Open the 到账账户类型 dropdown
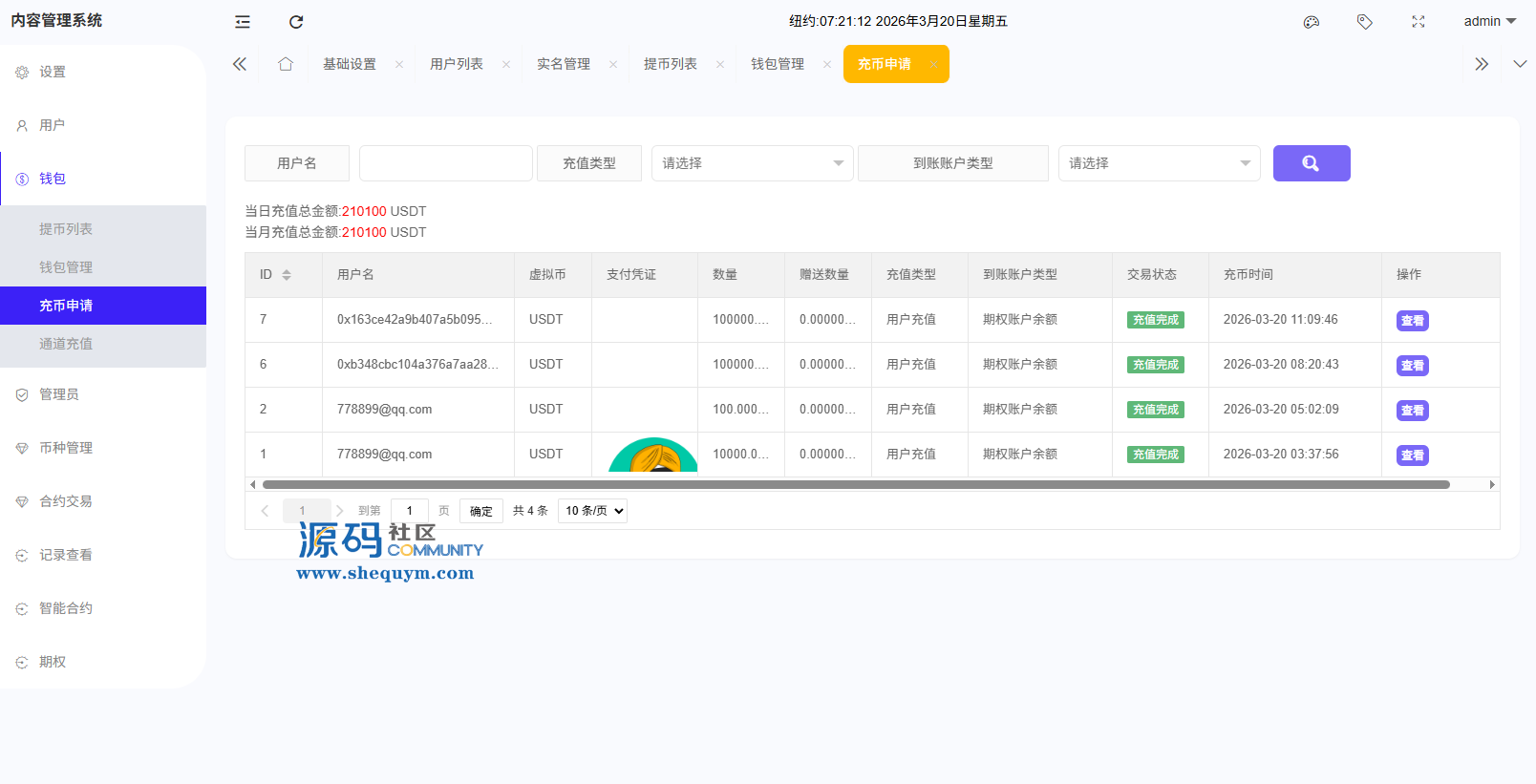This screenshot has width=1536, height=784. pos(1158,163)
